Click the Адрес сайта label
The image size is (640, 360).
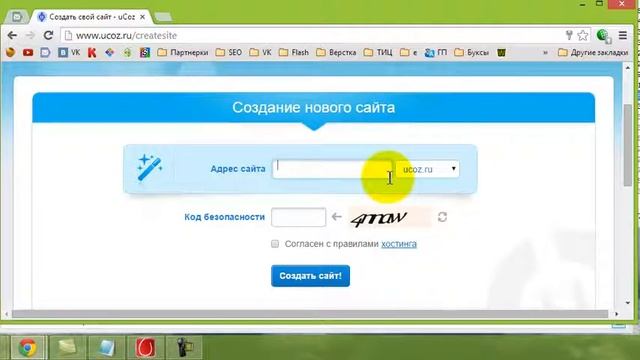238,169
